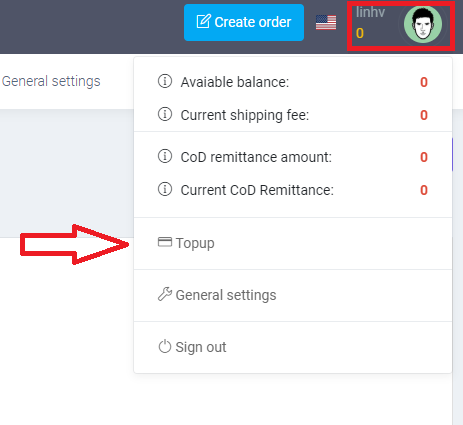Choose Sign out from the menu

point(293,347)
